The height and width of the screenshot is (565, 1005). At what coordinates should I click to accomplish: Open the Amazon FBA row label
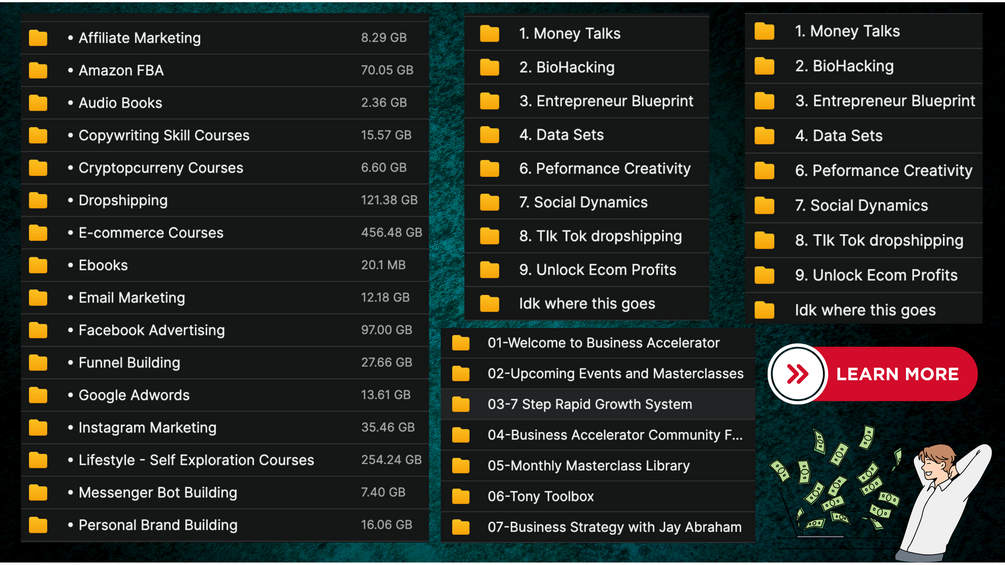tap(120, 70)
